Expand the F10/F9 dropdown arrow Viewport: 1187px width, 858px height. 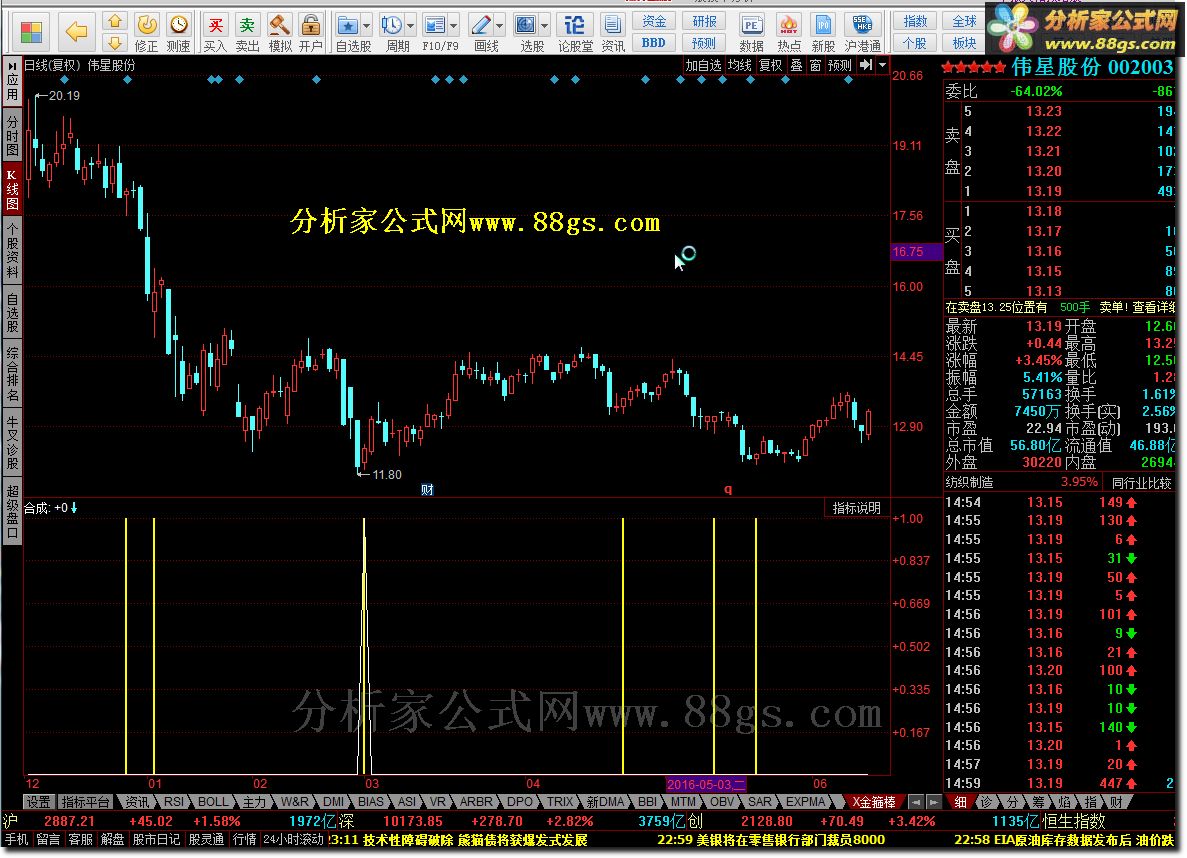click(453, 26)
